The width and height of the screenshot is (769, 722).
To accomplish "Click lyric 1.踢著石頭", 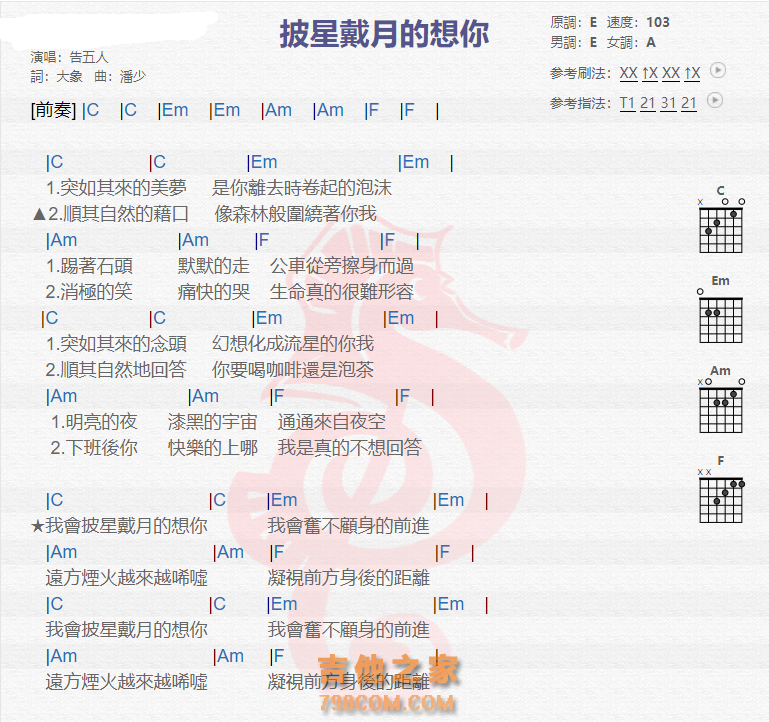I will pos(89,266).
